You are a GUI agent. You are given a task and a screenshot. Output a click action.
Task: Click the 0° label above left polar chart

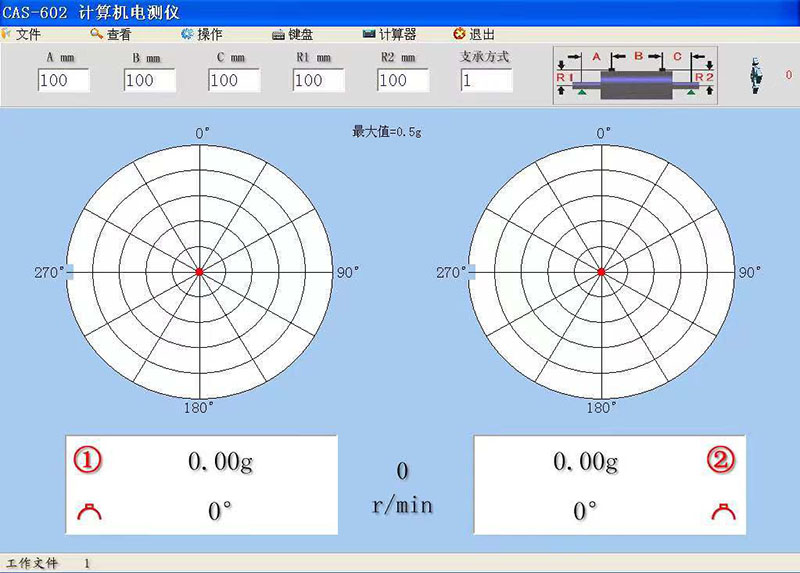pos(203,133)
